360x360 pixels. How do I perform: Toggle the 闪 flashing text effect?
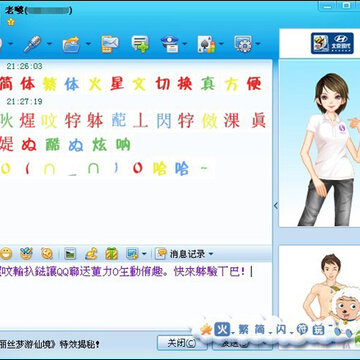click(x=281, y=330)
